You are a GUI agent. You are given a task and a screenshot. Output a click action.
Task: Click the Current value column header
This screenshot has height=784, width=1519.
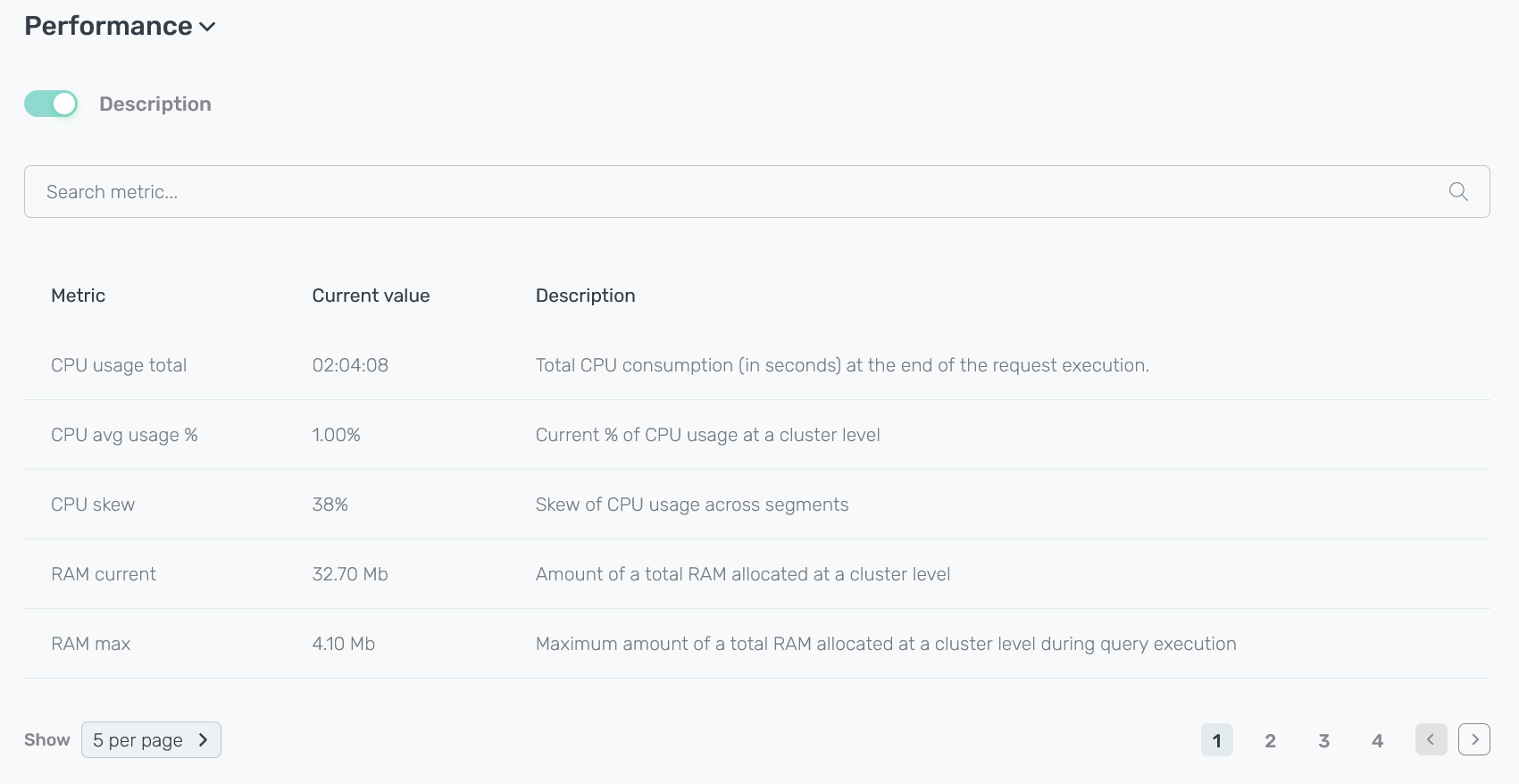tap(371, 296)
